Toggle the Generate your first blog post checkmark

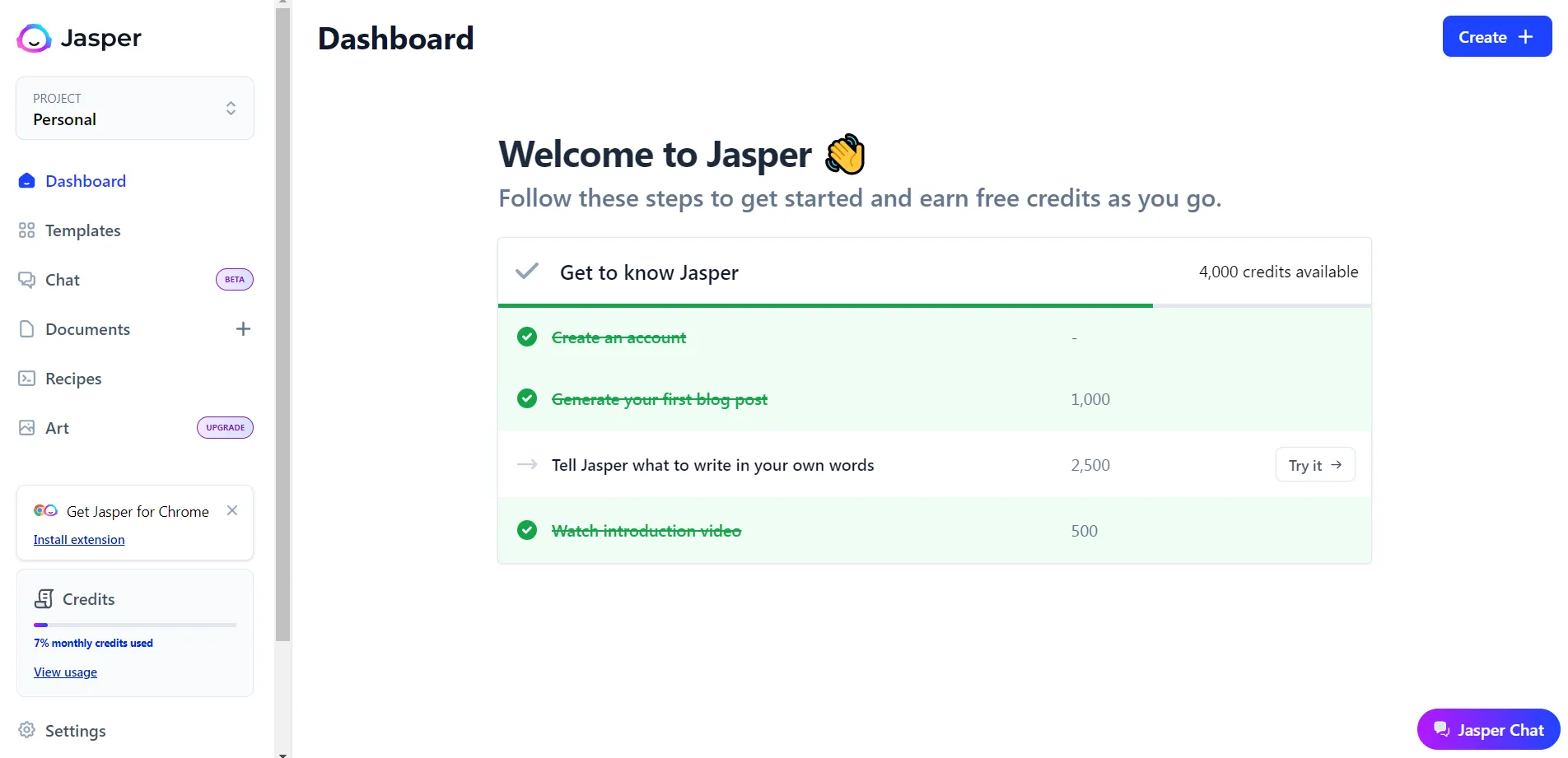point(526,398)
